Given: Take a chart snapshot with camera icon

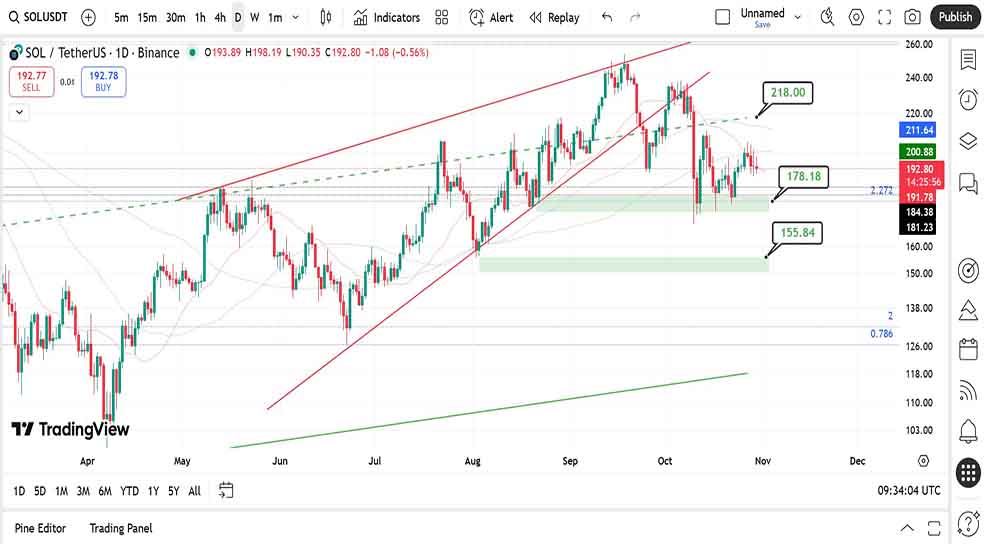Looking at the screenshot, I should pos(912,17).
